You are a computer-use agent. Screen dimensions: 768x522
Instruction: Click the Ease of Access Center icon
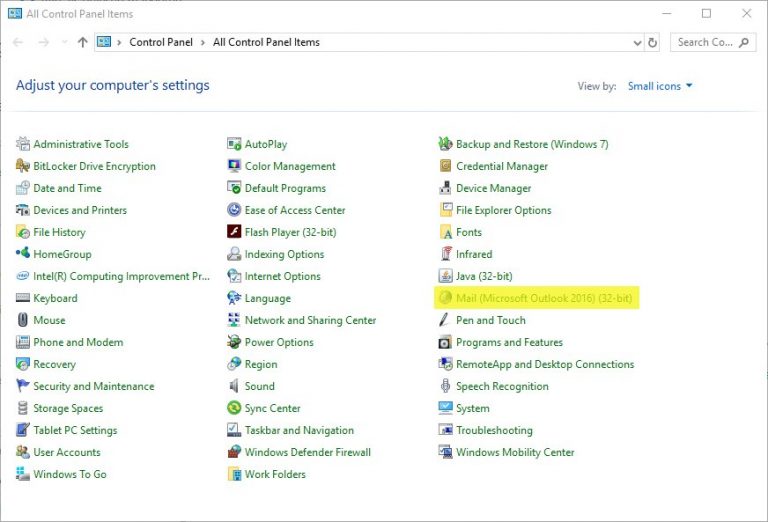(234, 210)
